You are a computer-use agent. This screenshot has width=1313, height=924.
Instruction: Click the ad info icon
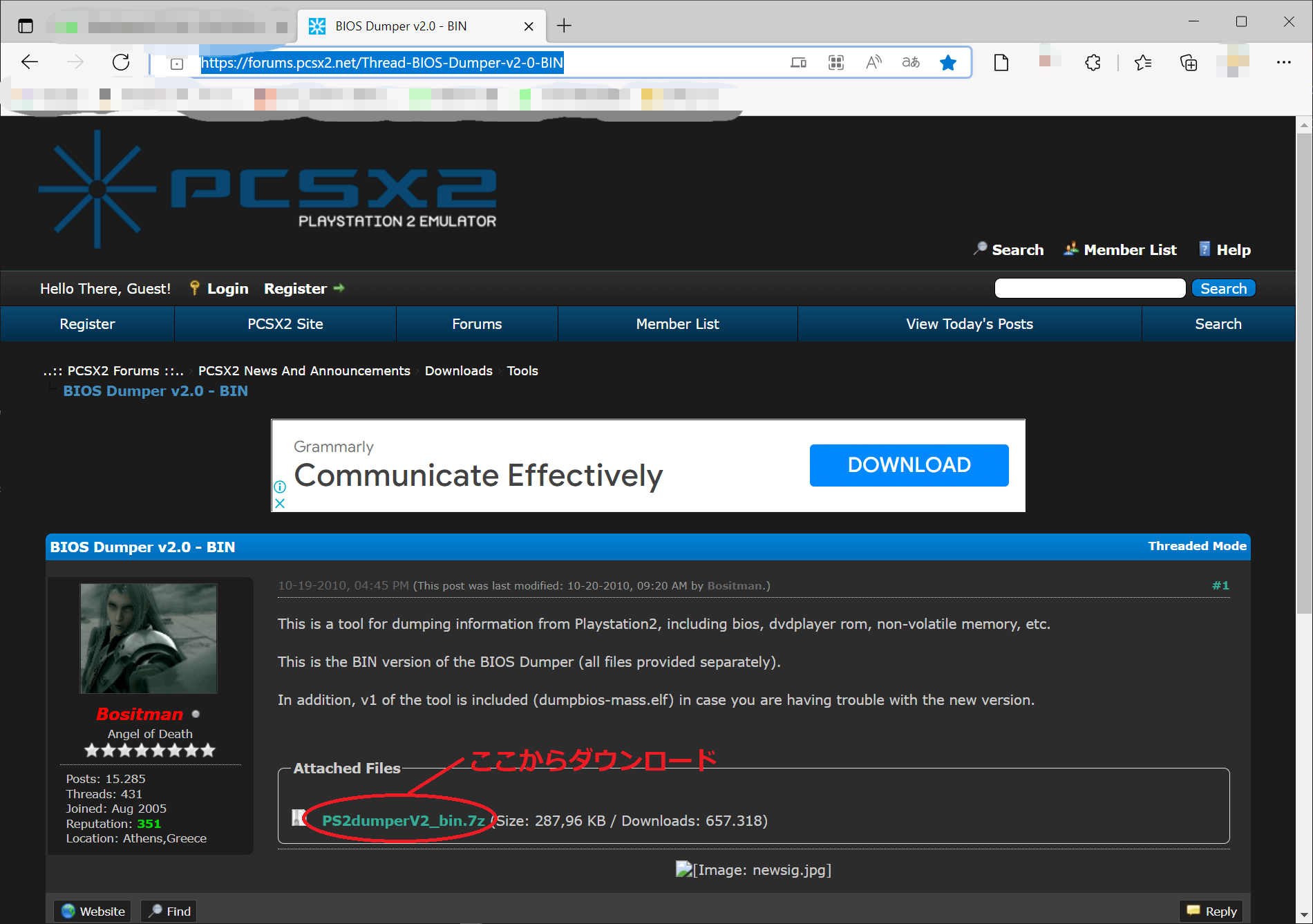click(280, 487)
